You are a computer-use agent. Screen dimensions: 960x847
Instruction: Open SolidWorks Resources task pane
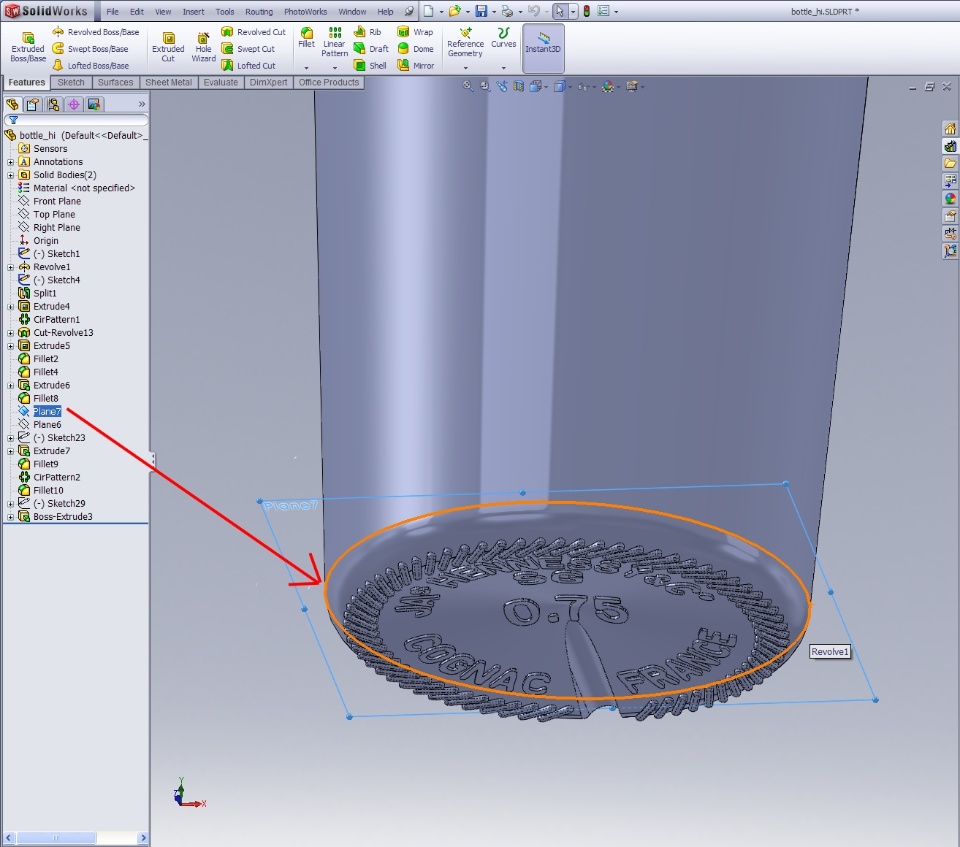(950, 129)
